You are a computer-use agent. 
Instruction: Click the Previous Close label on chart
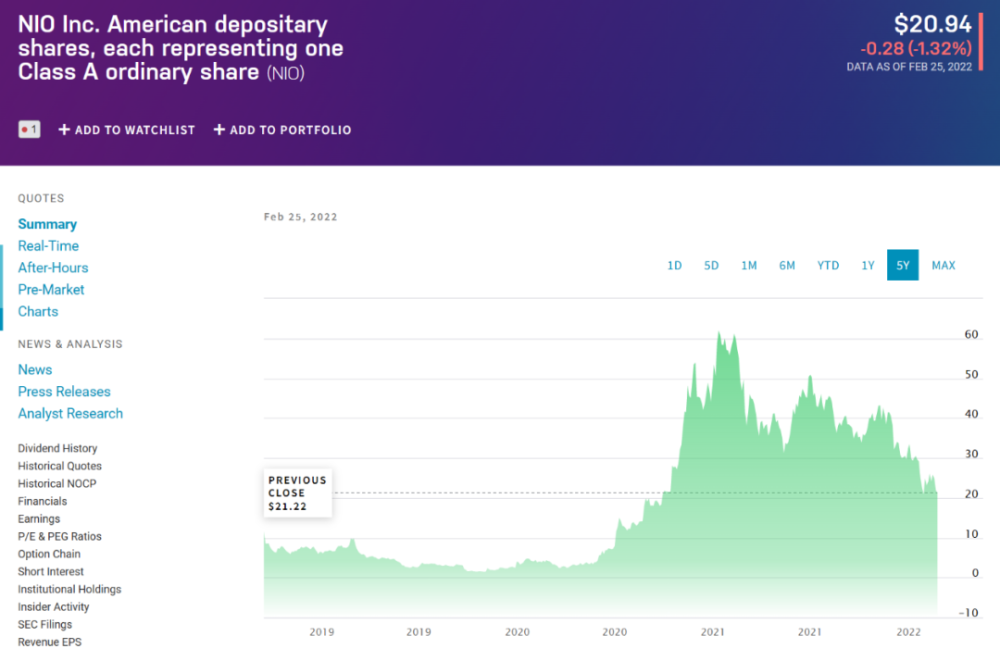[297, 493]
